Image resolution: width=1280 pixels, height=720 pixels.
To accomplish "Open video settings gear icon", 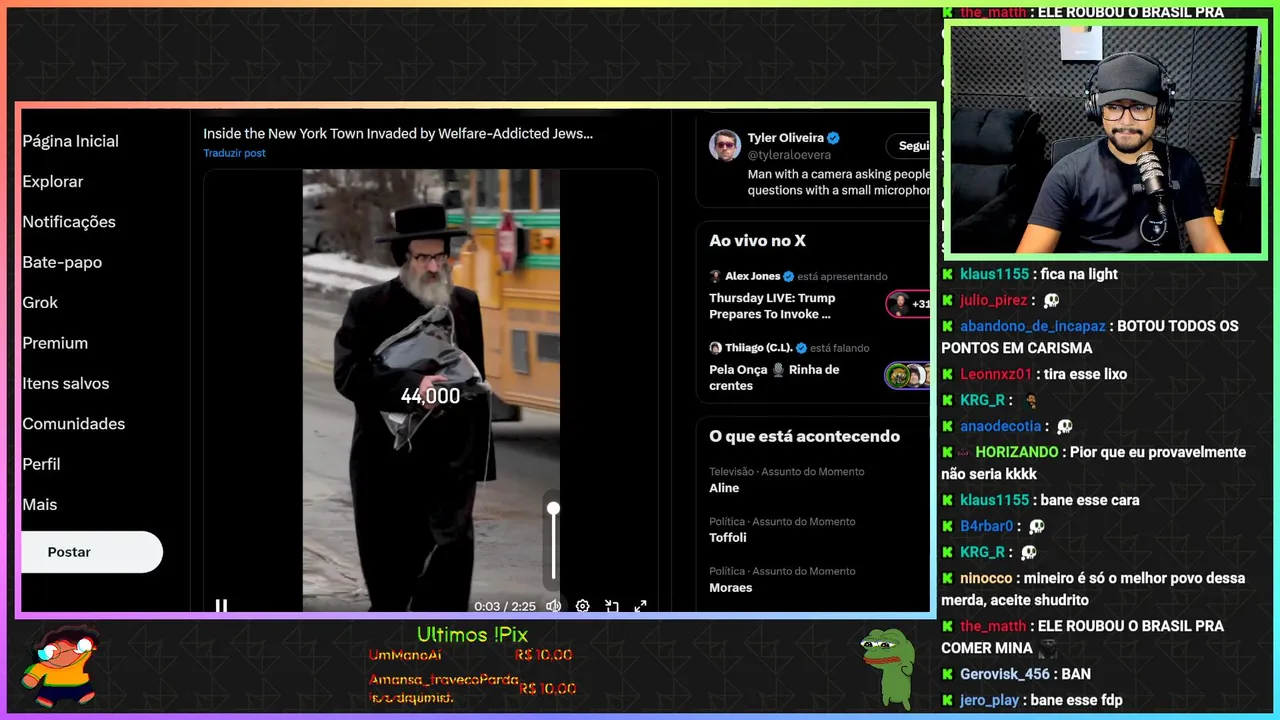I will 582,606.
